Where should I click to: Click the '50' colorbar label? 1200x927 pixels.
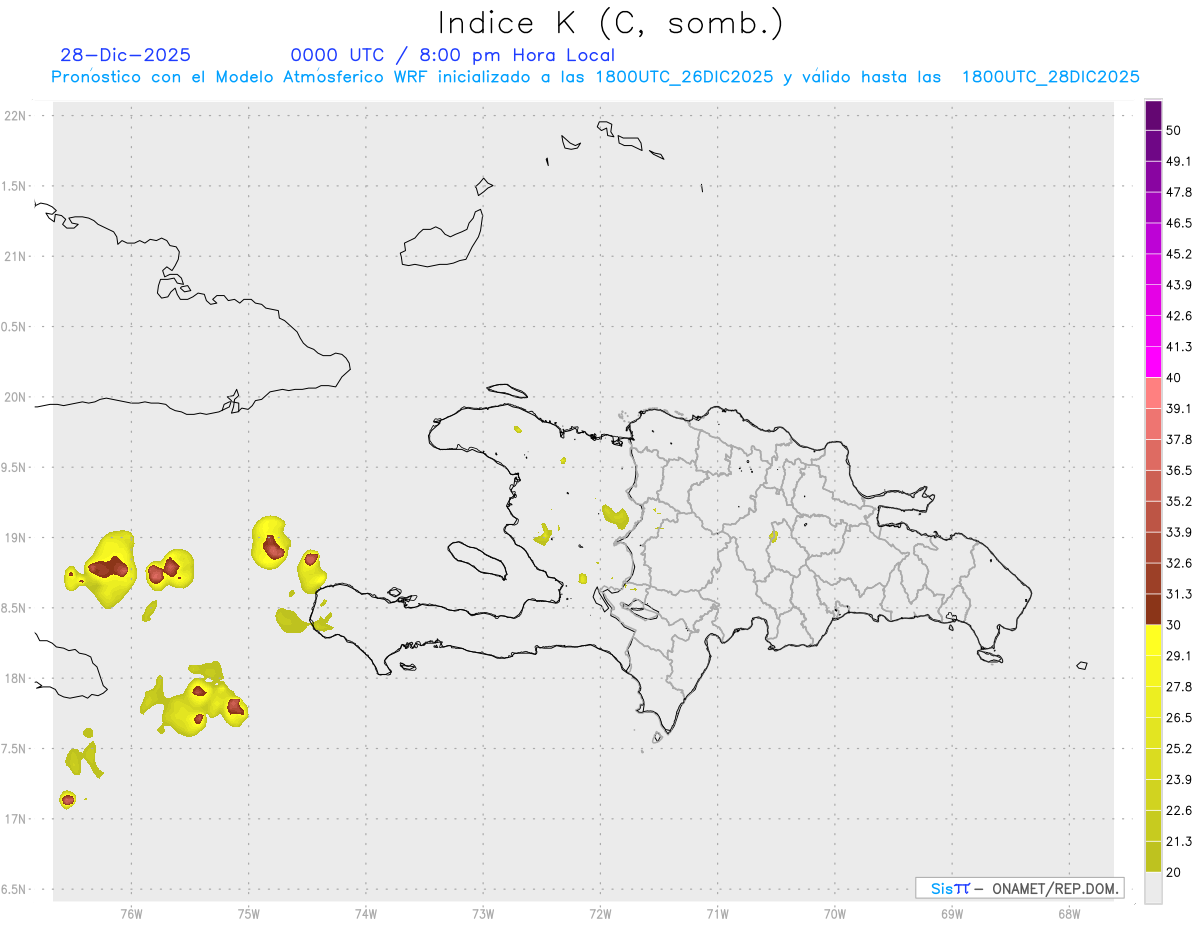click(1174, 130)
